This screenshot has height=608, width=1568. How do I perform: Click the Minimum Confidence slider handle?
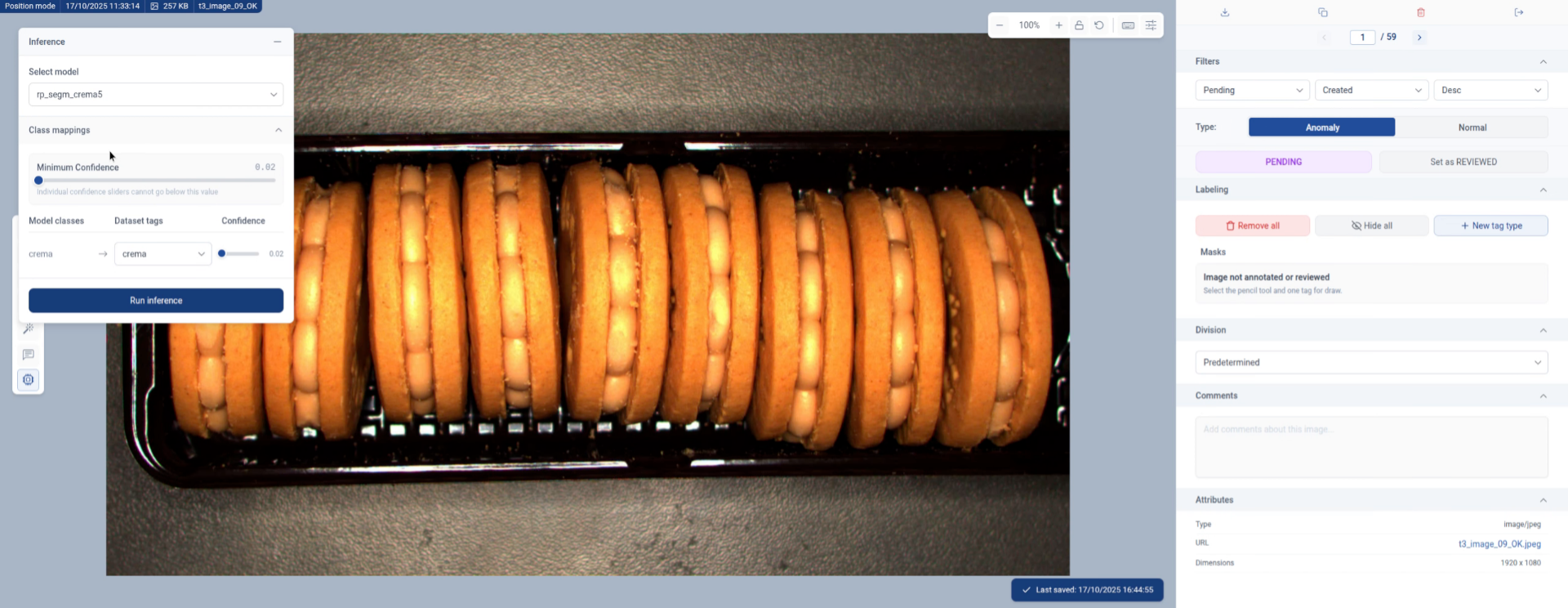(38, 181)
